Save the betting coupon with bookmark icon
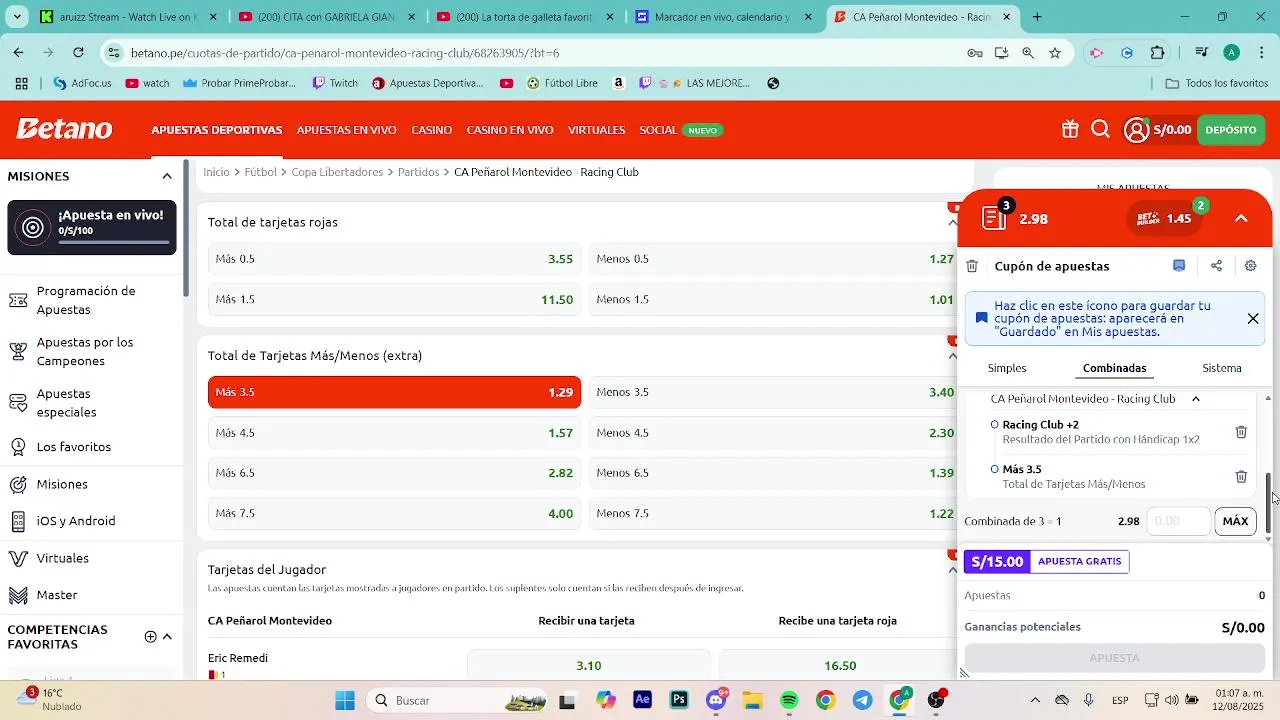Screen dimensions: 1280x720 coord(1179,266)
